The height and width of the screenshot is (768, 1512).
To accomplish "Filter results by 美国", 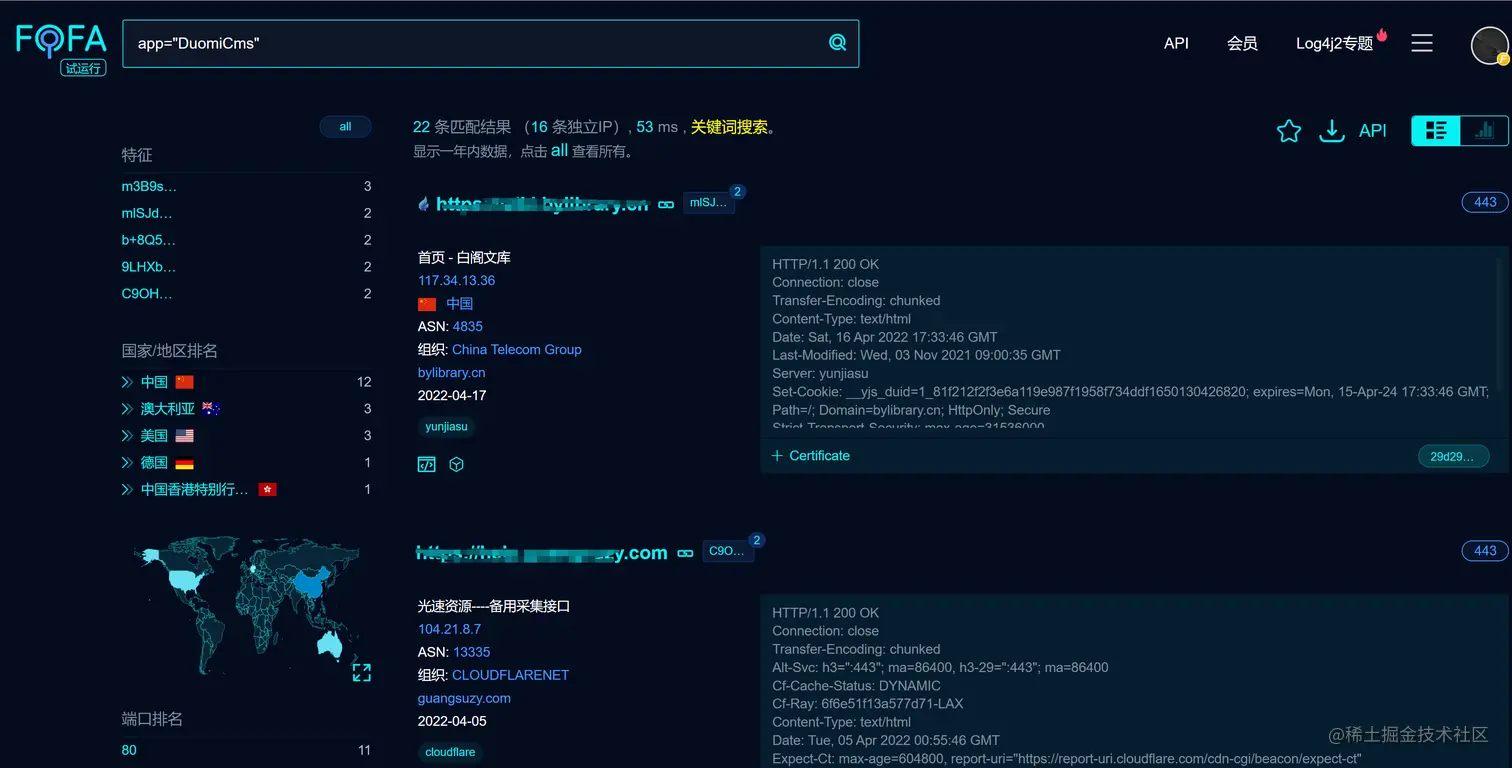I will pyautogui.click(x=154, y=436).
